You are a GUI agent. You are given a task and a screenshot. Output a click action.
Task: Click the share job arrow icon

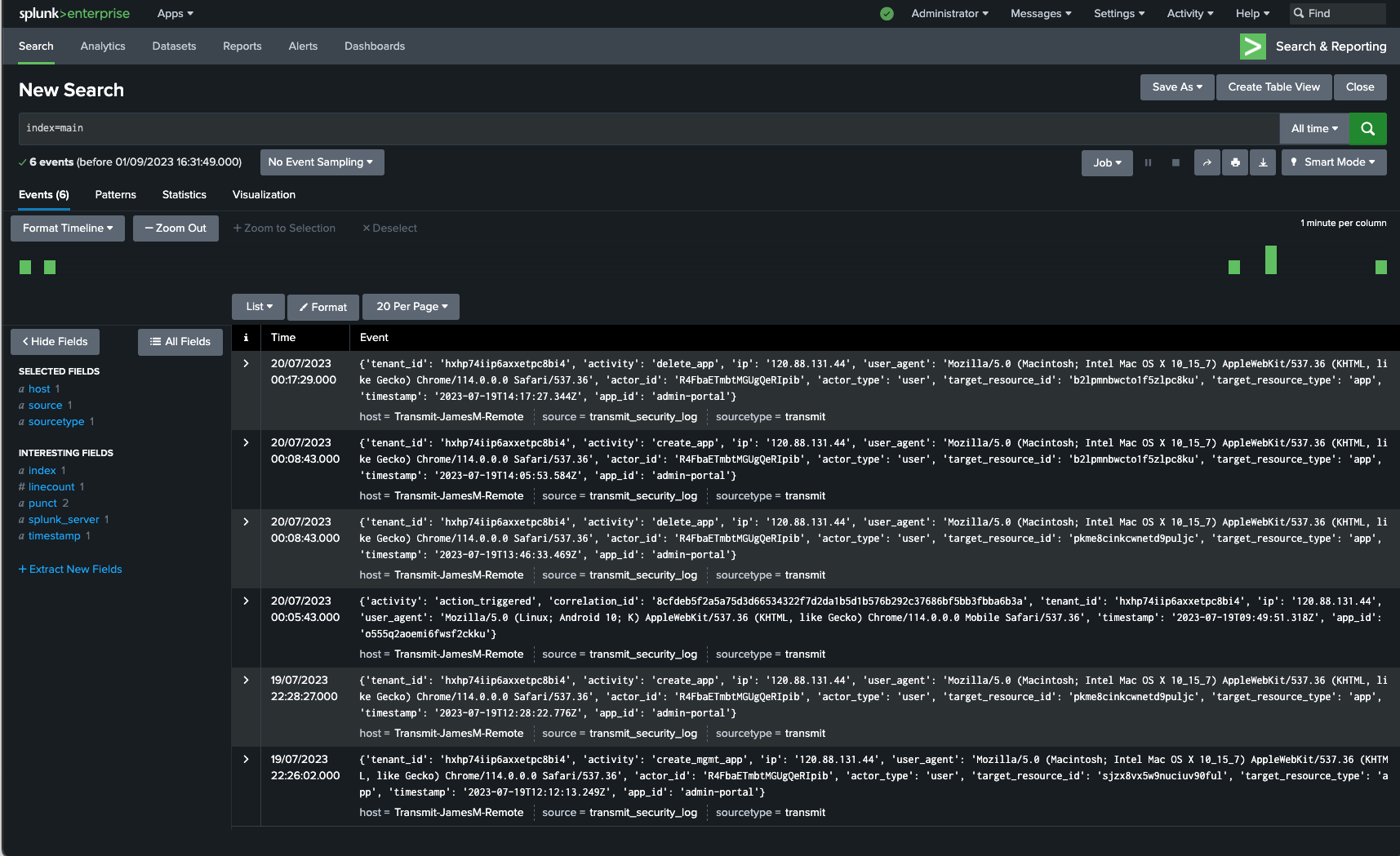pos(1207,162)
